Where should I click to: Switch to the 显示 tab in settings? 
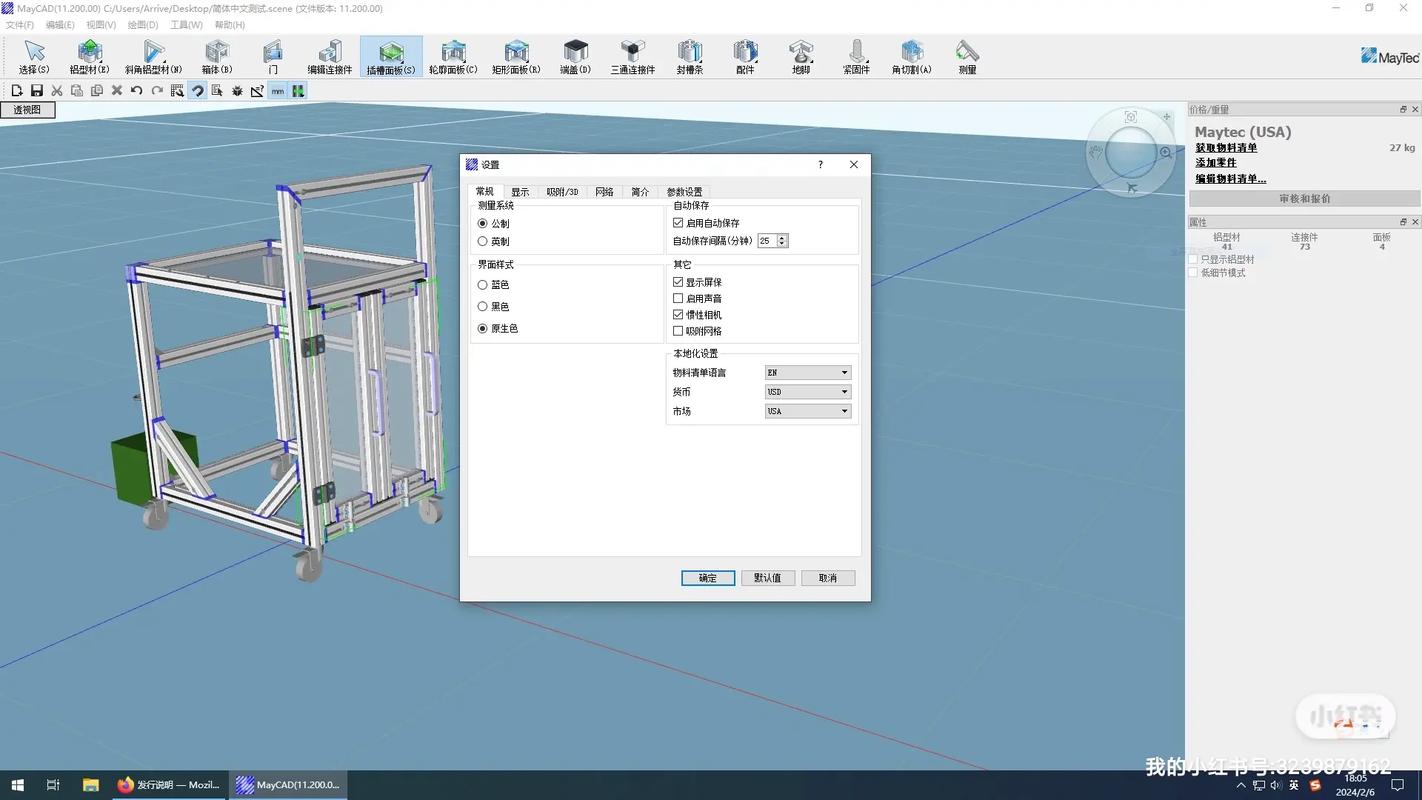(520, 192)
